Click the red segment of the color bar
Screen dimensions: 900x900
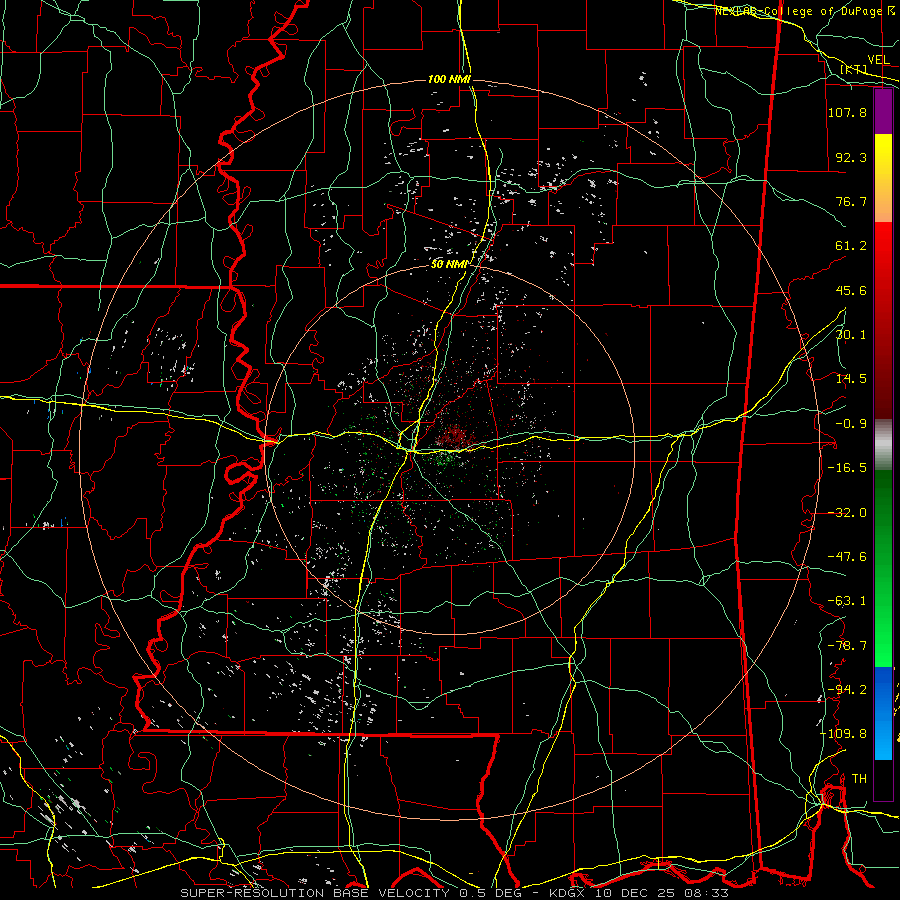[x=883, y=320]
